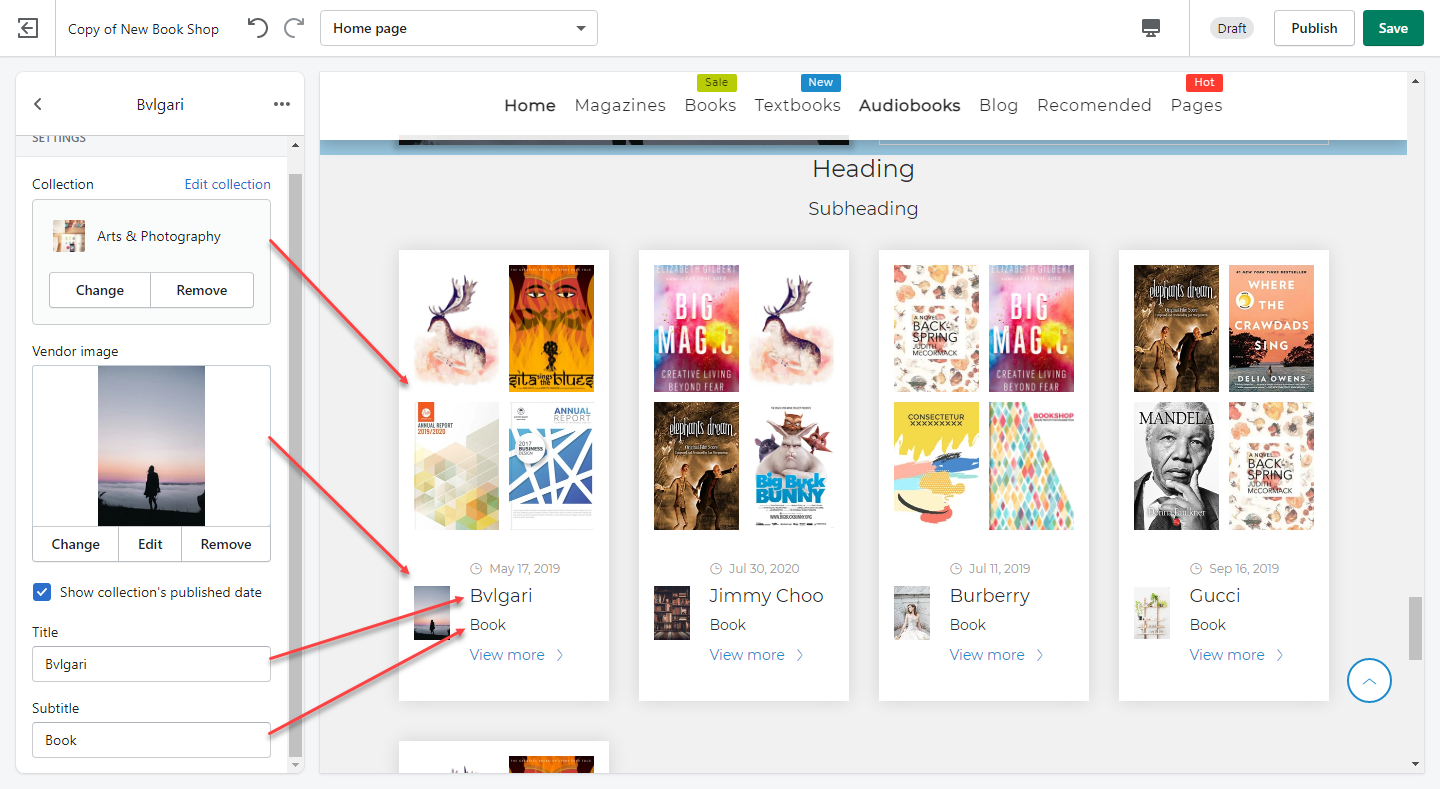Click the New badge above Textbooks

[x=821, y=83]
